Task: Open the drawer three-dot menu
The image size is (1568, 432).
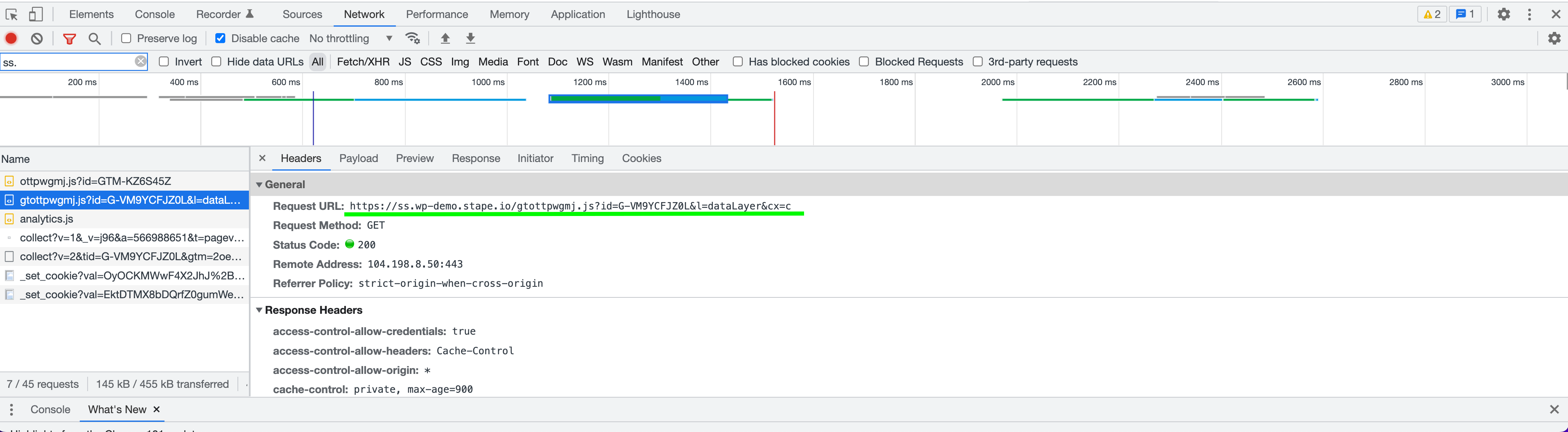Action: click(11, 409)
